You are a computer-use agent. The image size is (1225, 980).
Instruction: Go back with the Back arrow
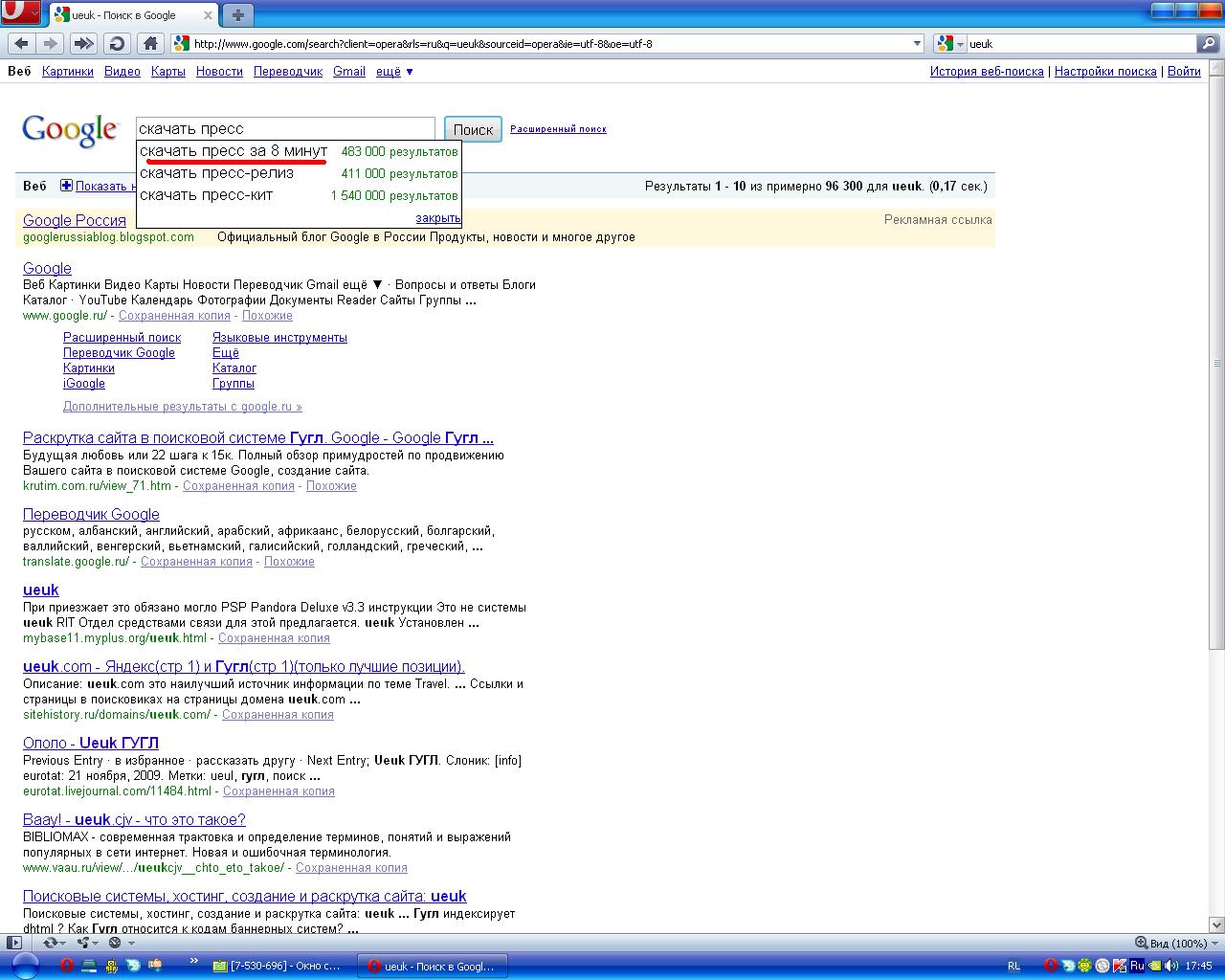click(21, 43)
